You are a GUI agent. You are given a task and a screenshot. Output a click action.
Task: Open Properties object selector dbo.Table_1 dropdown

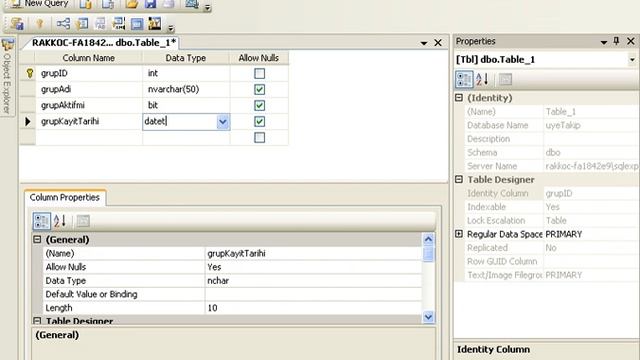click(x=632, y=60)
